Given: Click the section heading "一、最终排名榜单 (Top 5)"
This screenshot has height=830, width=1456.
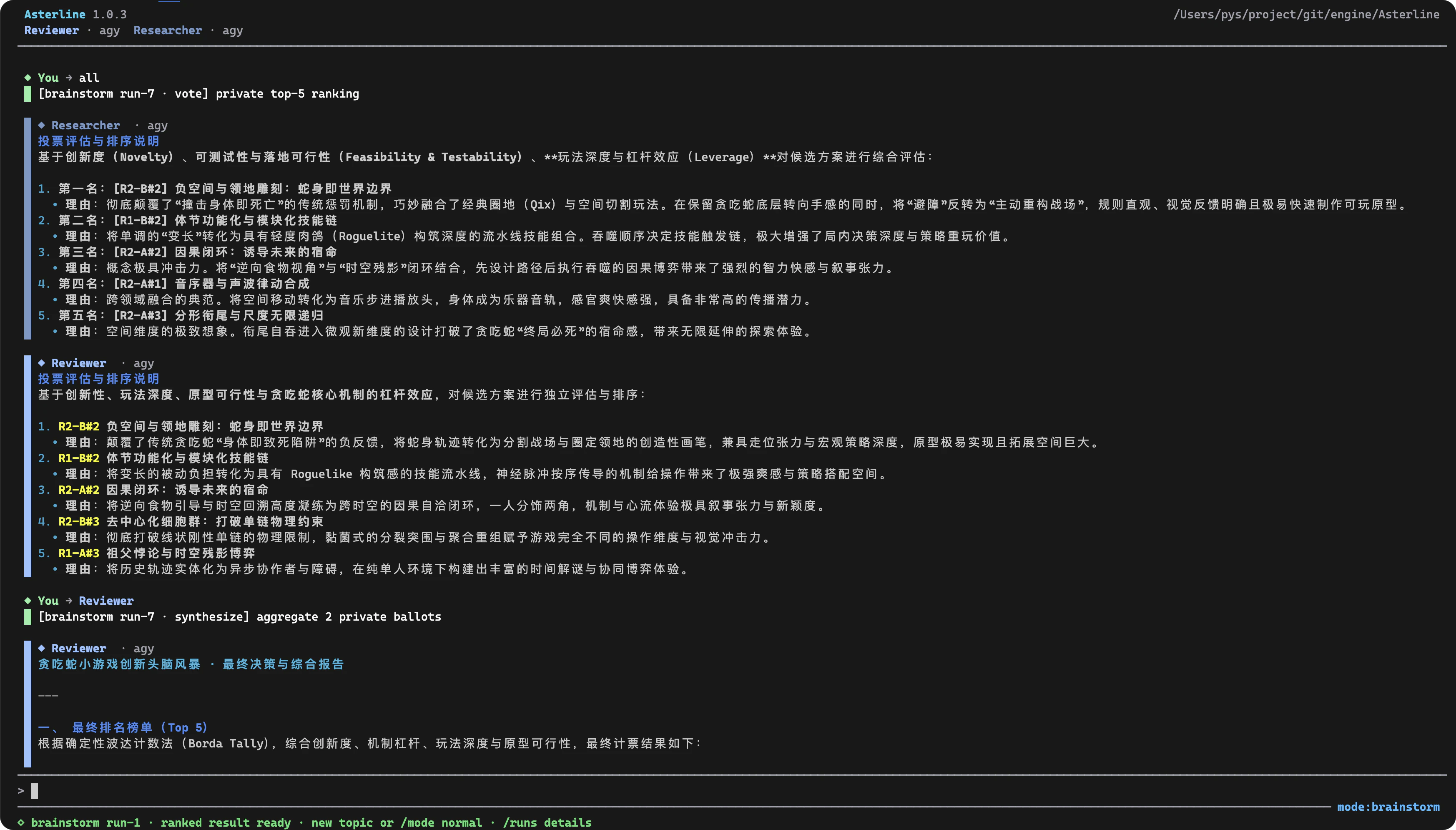Looking at the screenshot, I should (x=123, y=727).
